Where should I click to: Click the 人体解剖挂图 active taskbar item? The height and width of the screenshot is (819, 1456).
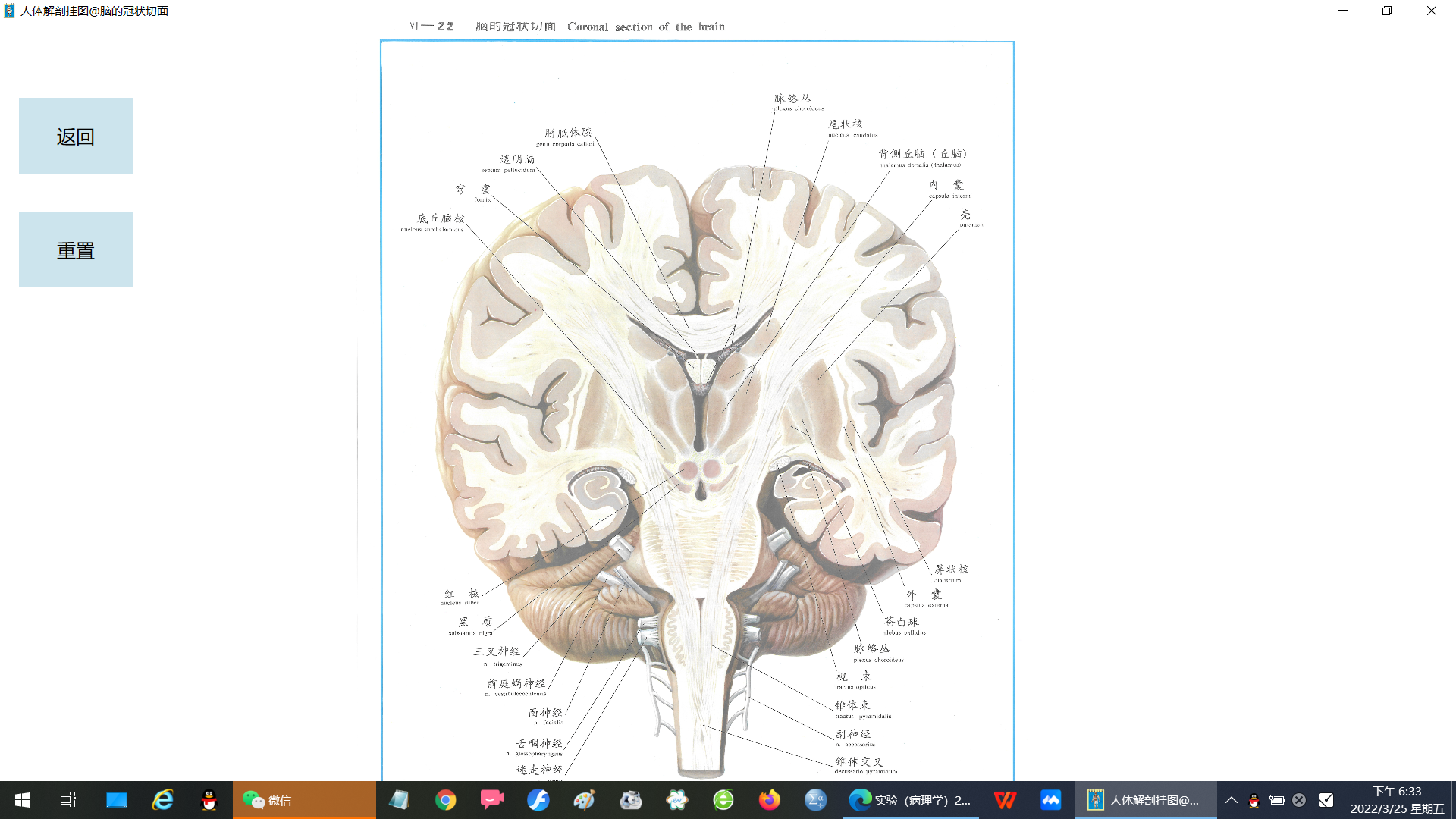(x=1145, y=800)
